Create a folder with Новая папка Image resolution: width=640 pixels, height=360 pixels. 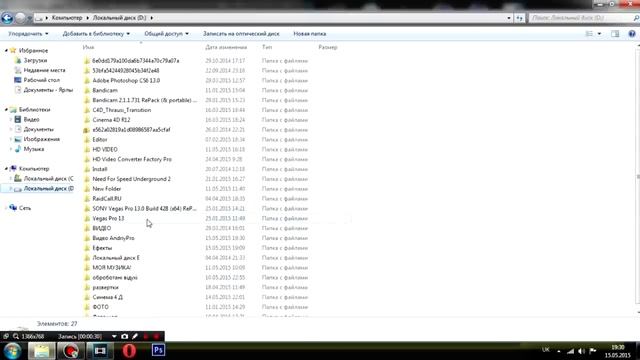(x=309, y=34)
